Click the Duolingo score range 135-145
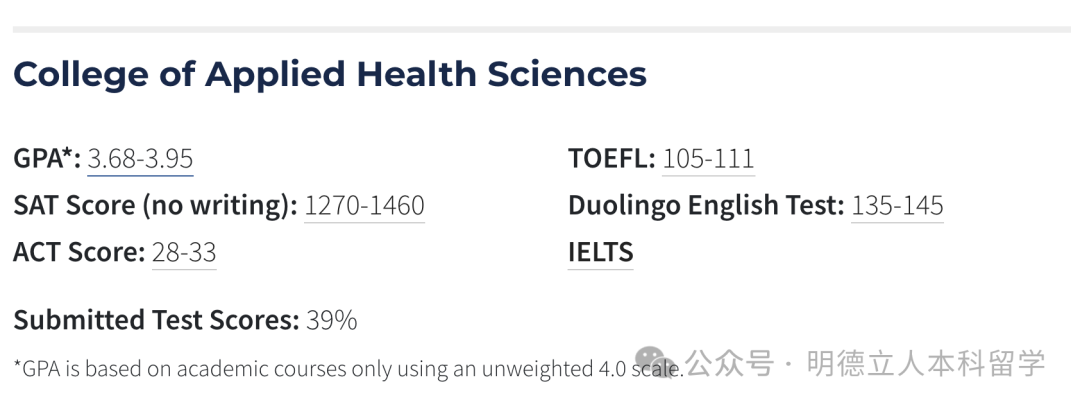 [897, 206]
